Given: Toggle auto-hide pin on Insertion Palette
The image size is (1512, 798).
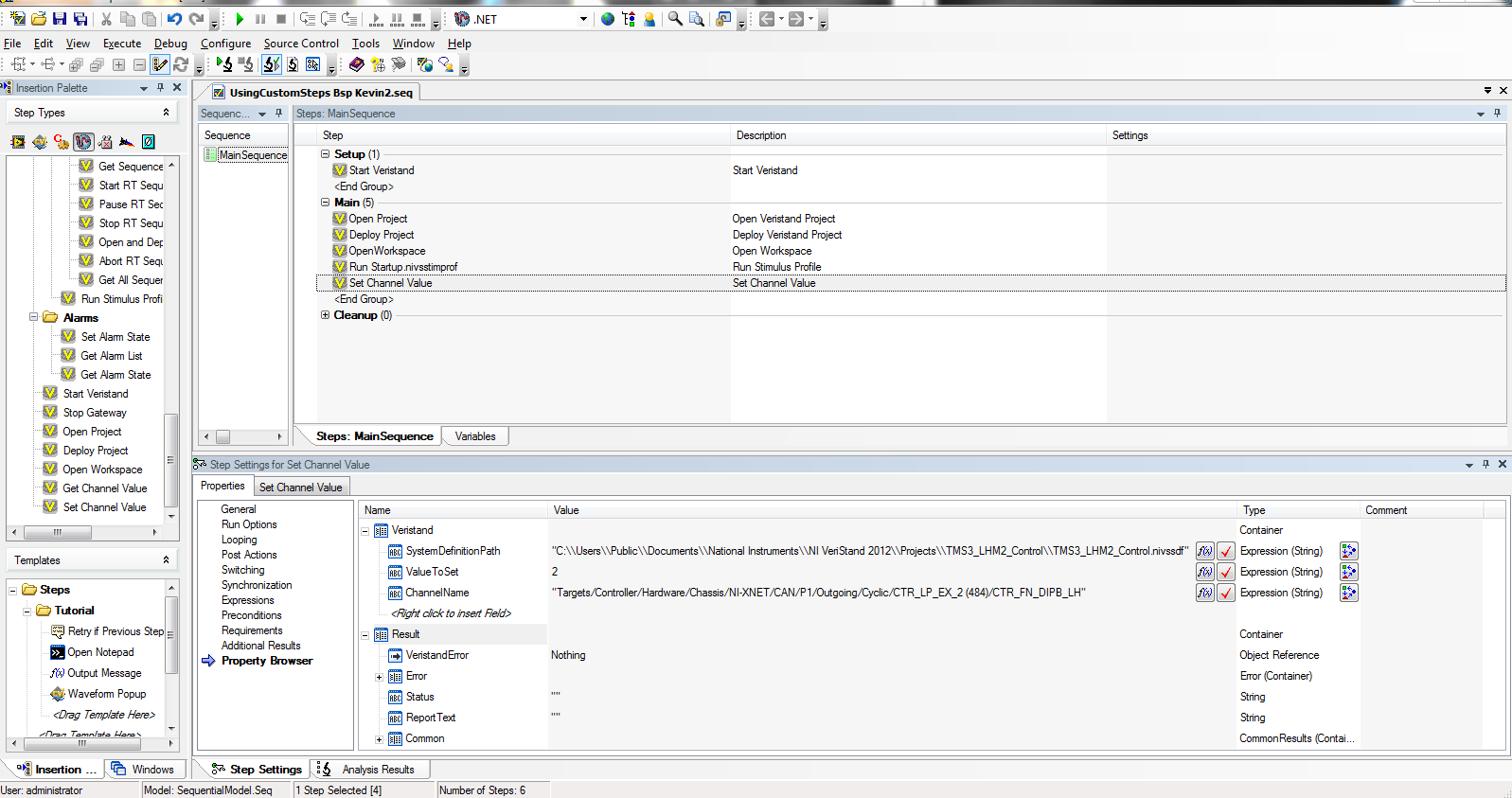Looking at the screenshot, I should click(160, 87).
